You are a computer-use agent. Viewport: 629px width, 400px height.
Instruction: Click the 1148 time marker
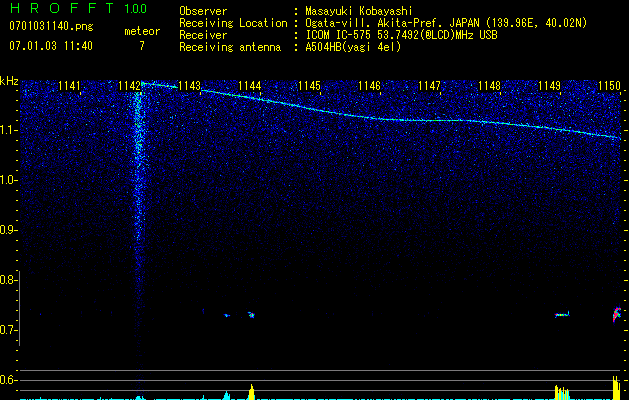[x=489, y=85]
